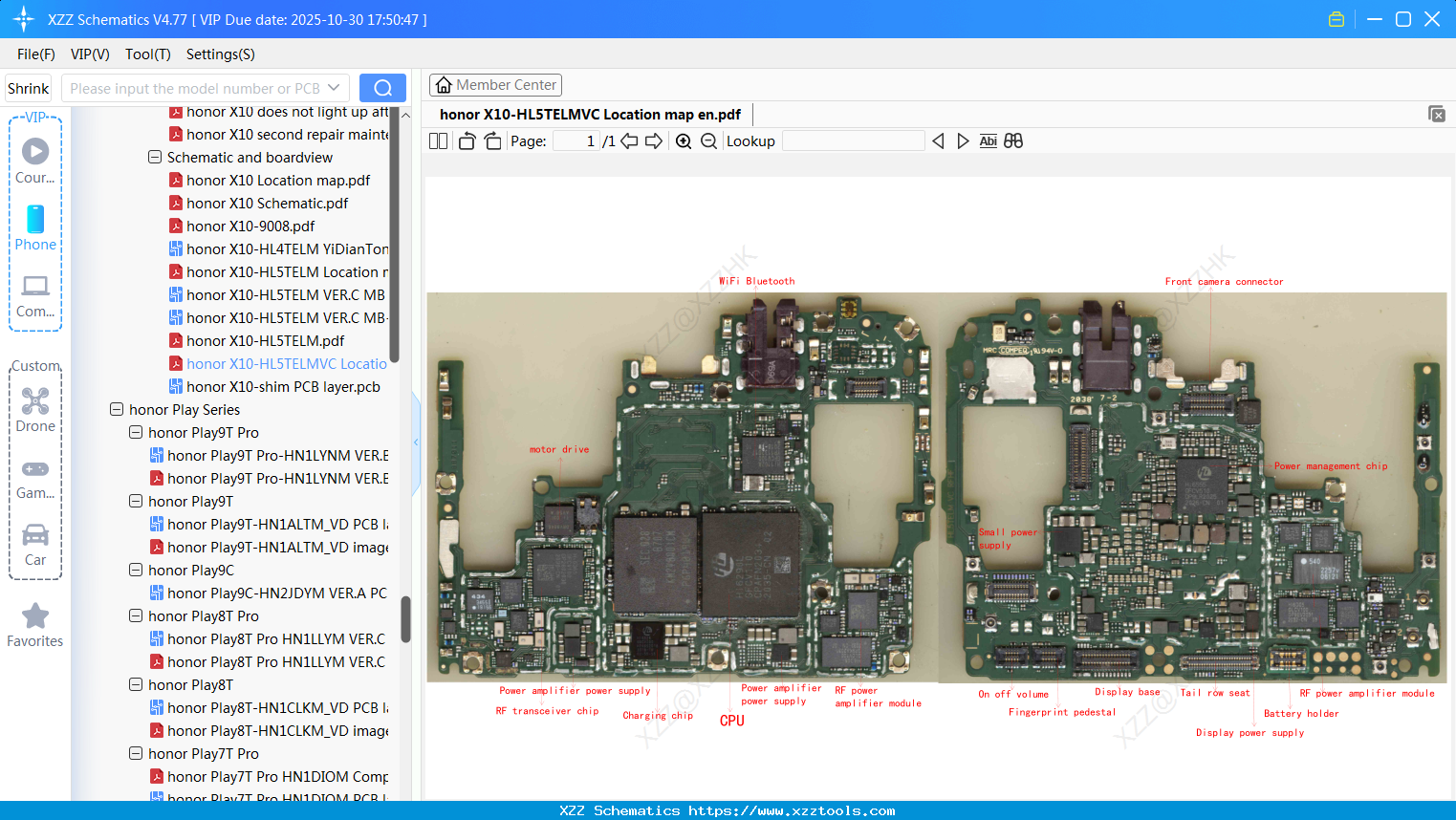Click the sidebar scroll-up arrow
Image resolution: width=1456 pixels, height=820 pixels.
[405, 115]
